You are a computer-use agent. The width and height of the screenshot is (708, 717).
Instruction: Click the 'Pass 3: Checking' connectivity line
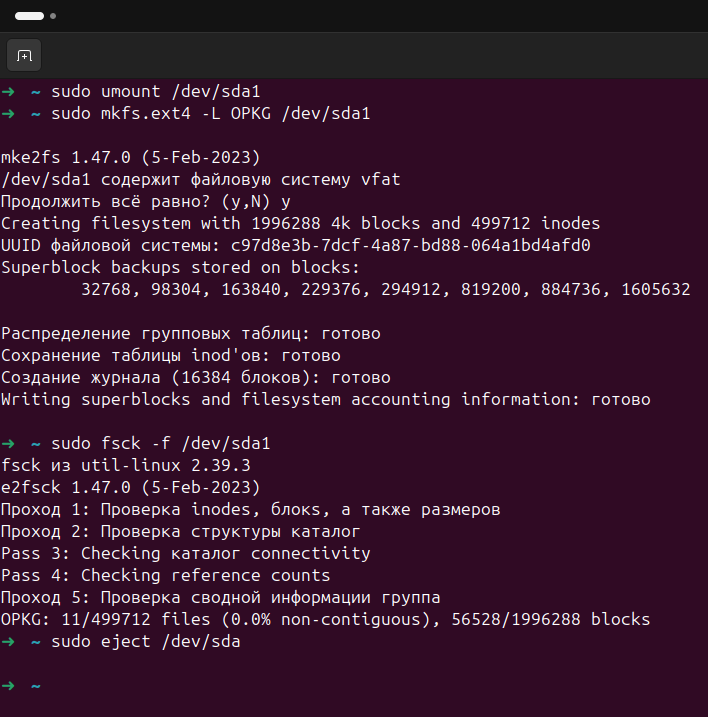click(x=185, y=553)
